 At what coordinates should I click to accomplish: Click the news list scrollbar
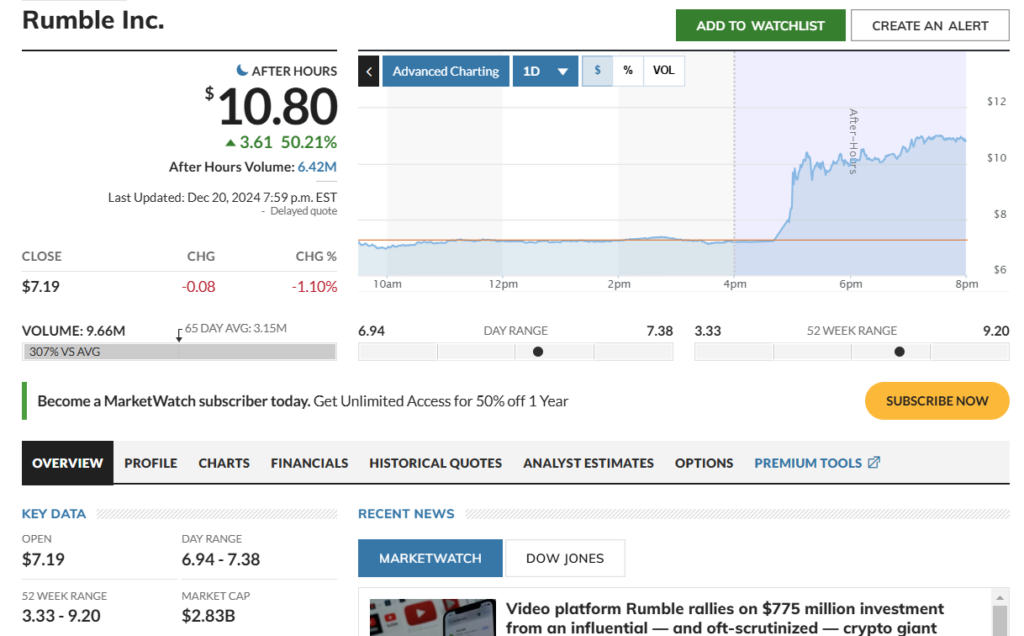(x=1001, y=616)
